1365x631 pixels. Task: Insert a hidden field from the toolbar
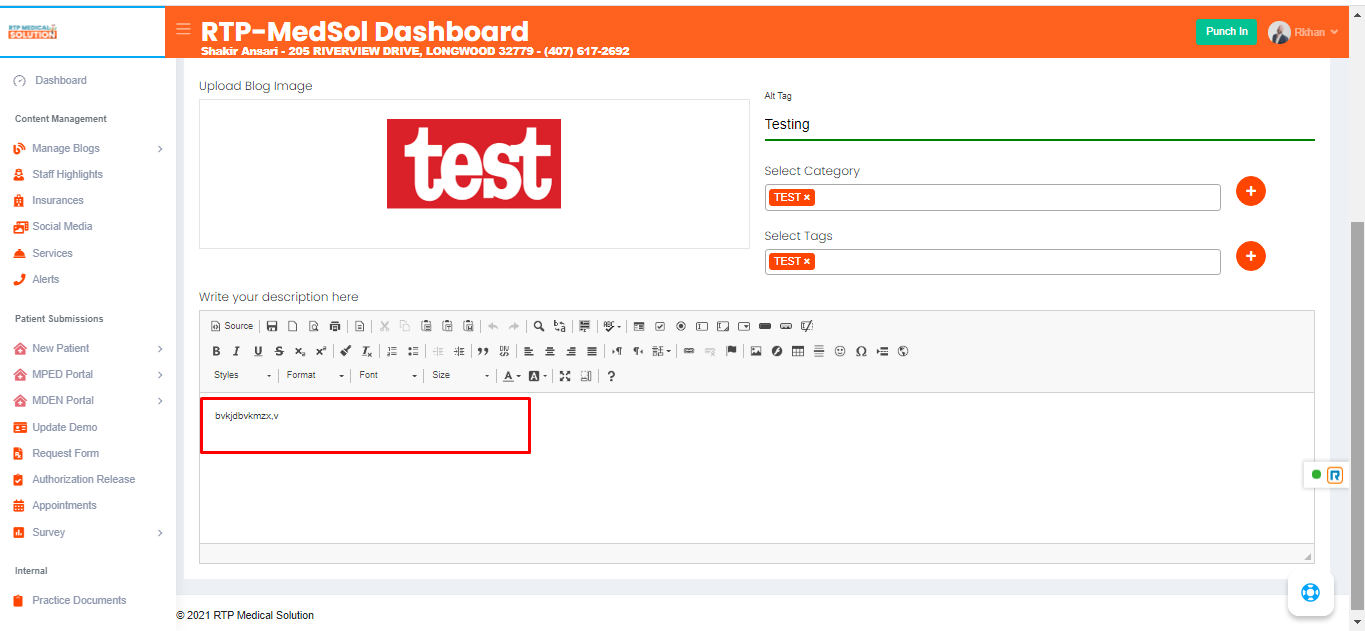point(807,326)
